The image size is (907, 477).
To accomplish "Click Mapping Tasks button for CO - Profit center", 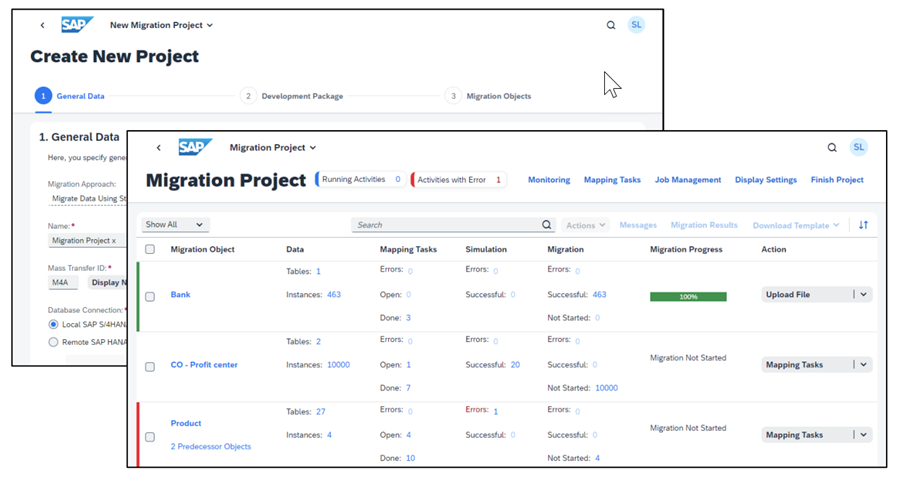I will (x=808, y=365).
